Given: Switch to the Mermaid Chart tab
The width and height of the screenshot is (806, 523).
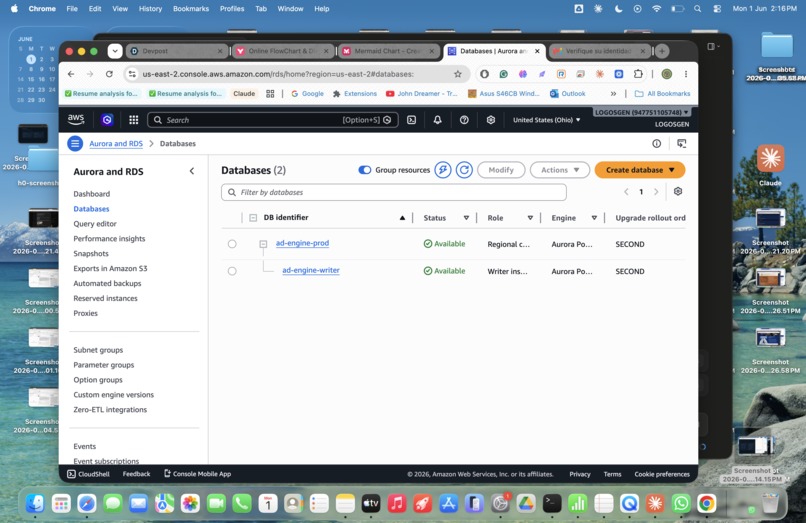Looking at the screenshot, I should [389, 51].
